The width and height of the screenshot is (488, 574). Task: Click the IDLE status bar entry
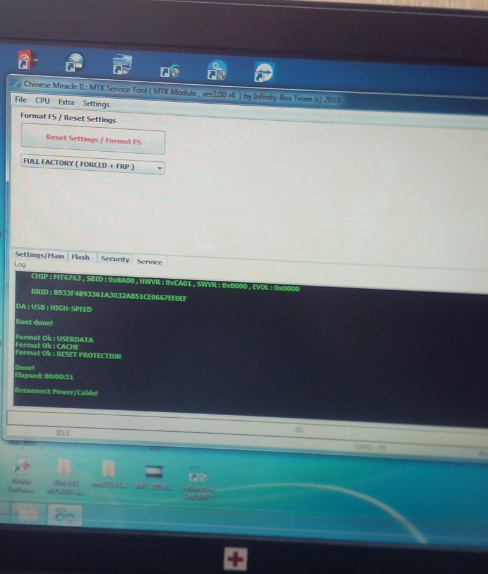[x=63, y=433]
